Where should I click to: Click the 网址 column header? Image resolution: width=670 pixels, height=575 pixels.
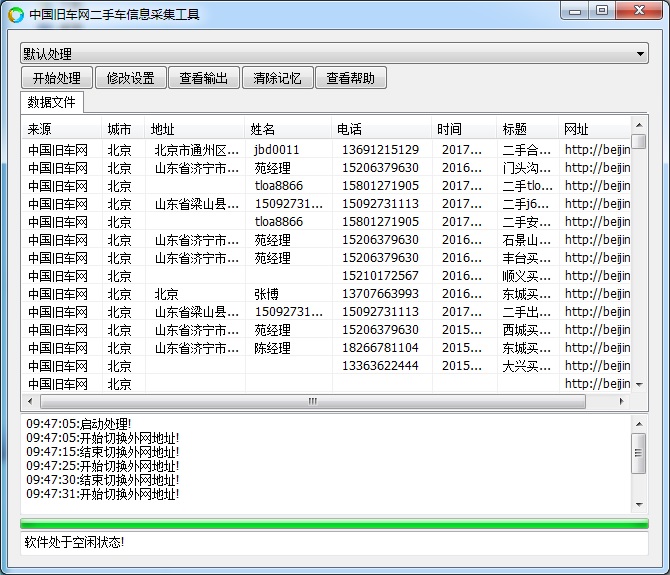[x=594, y=129]
